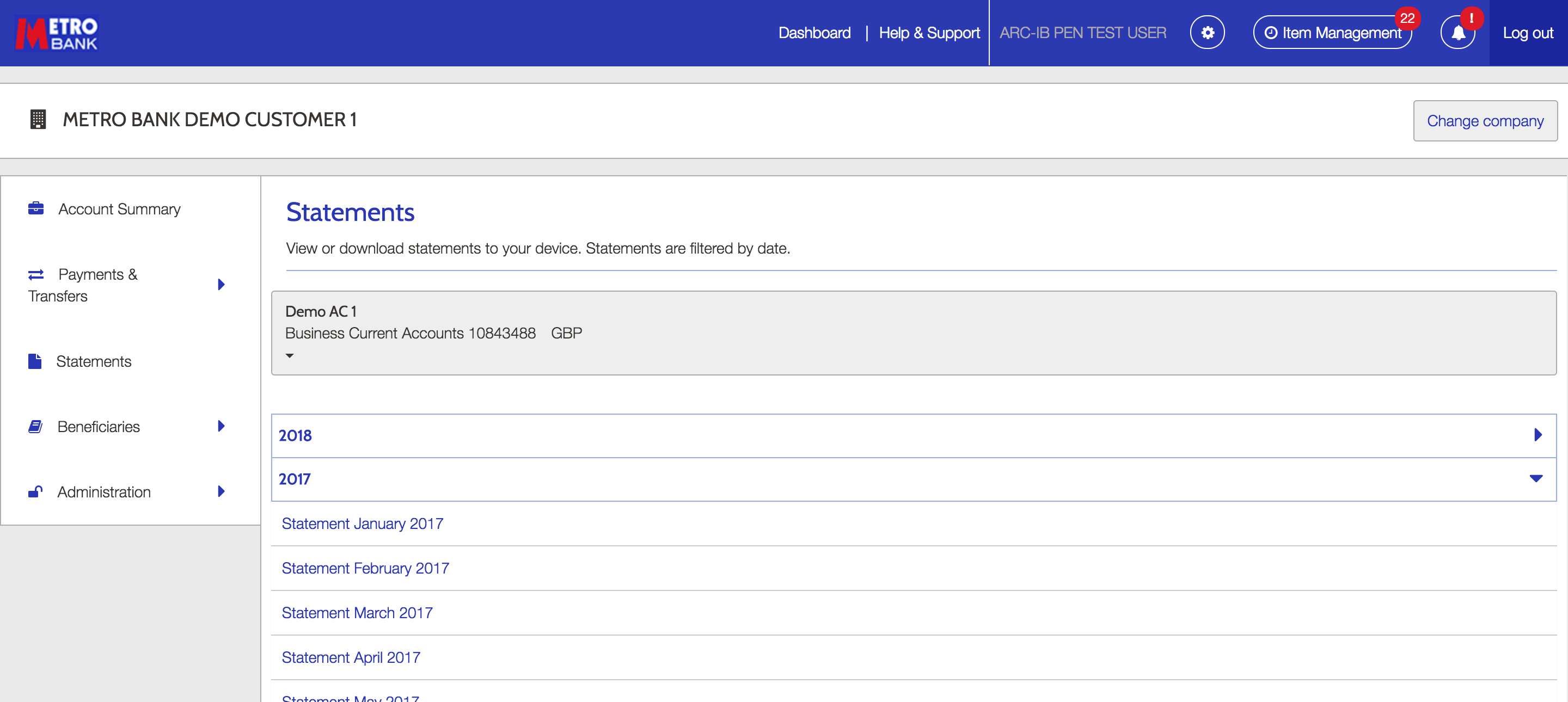
Task: Expand the 2018 statements arrow
Action: [1538, 435]
